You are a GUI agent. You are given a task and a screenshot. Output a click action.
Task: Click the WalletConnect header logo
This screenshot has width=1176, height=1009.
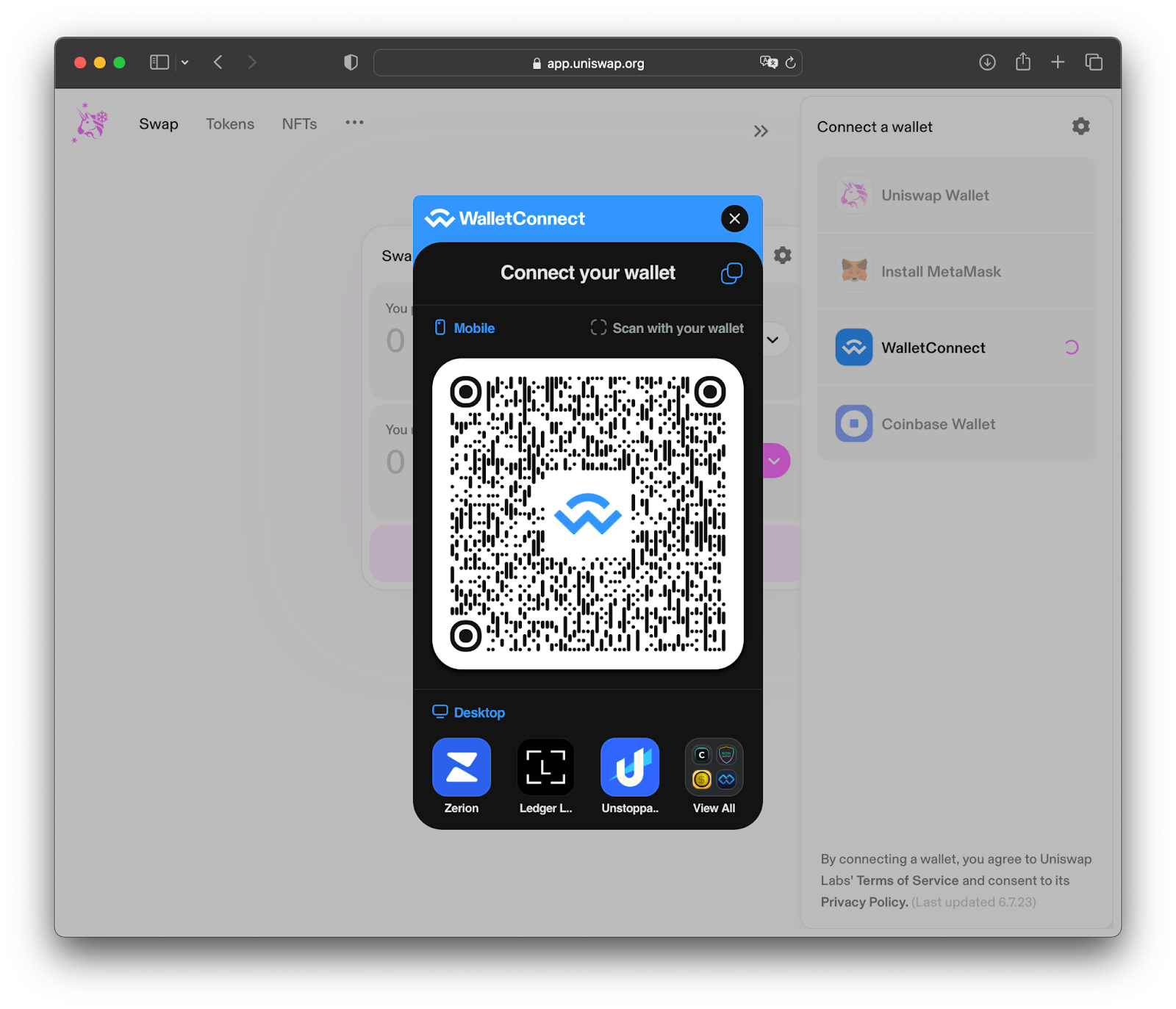pyautogui.click(x=505, y=218)
